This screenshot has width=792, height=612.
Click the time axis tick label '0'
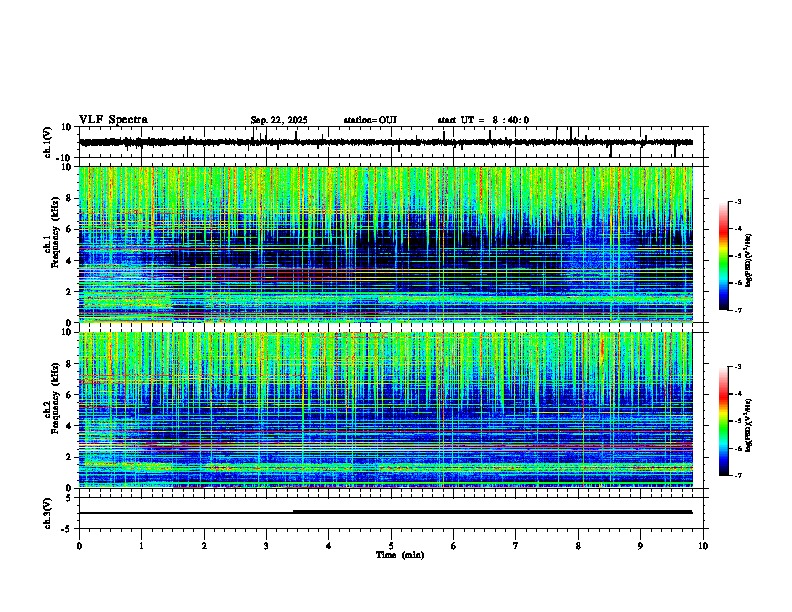point(79,546)
